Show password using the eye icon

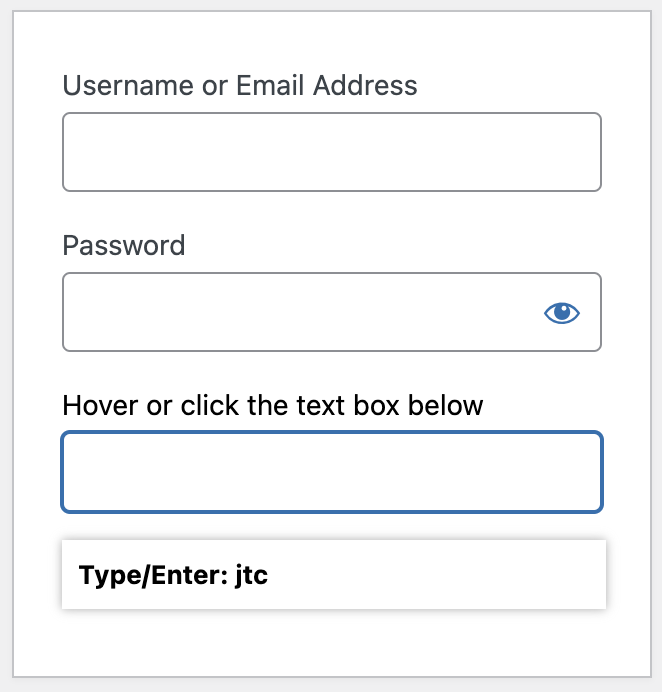click(x=561, y=312)
